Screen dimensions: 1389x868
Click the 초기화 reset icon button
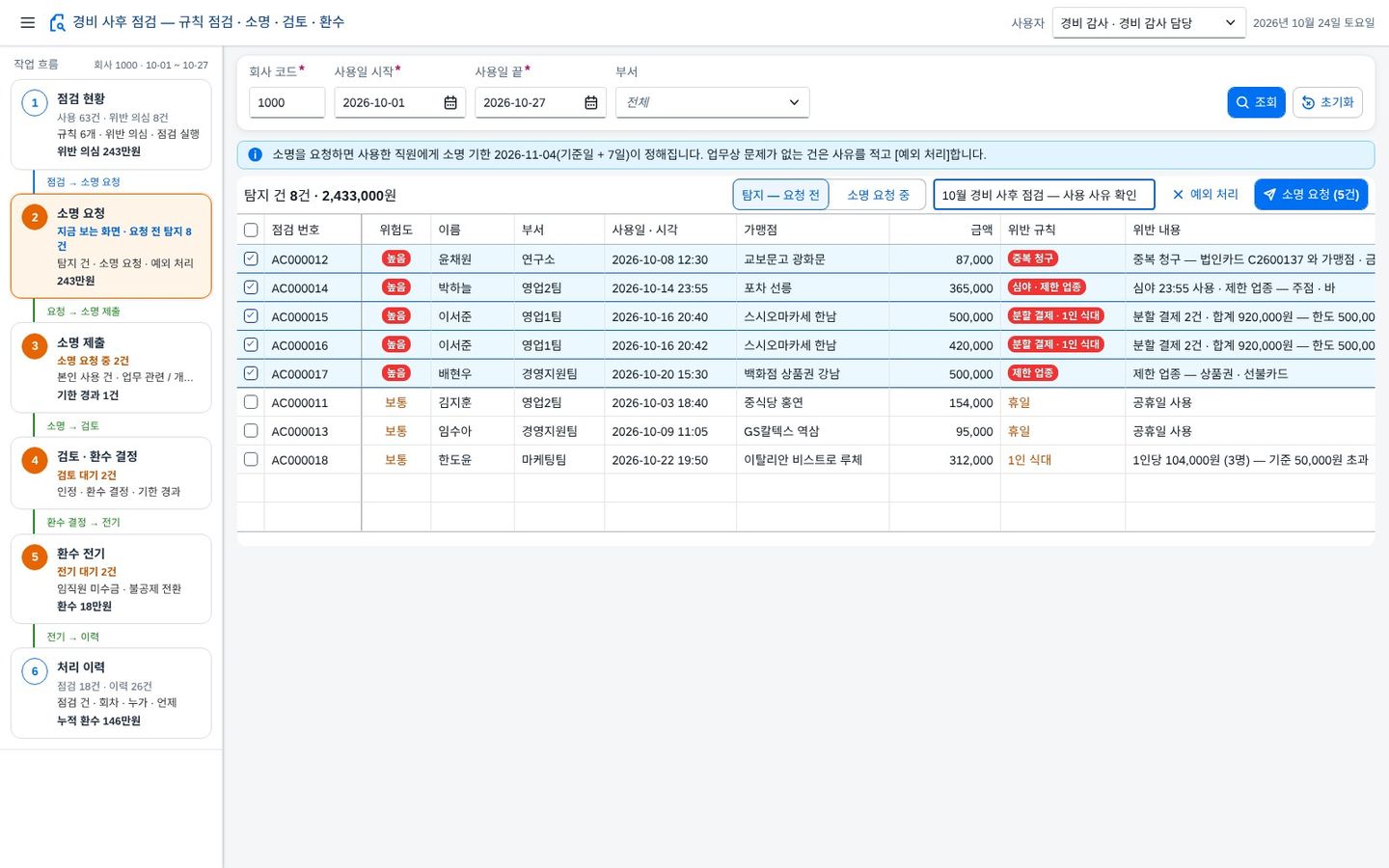[x=1327, y=102]
